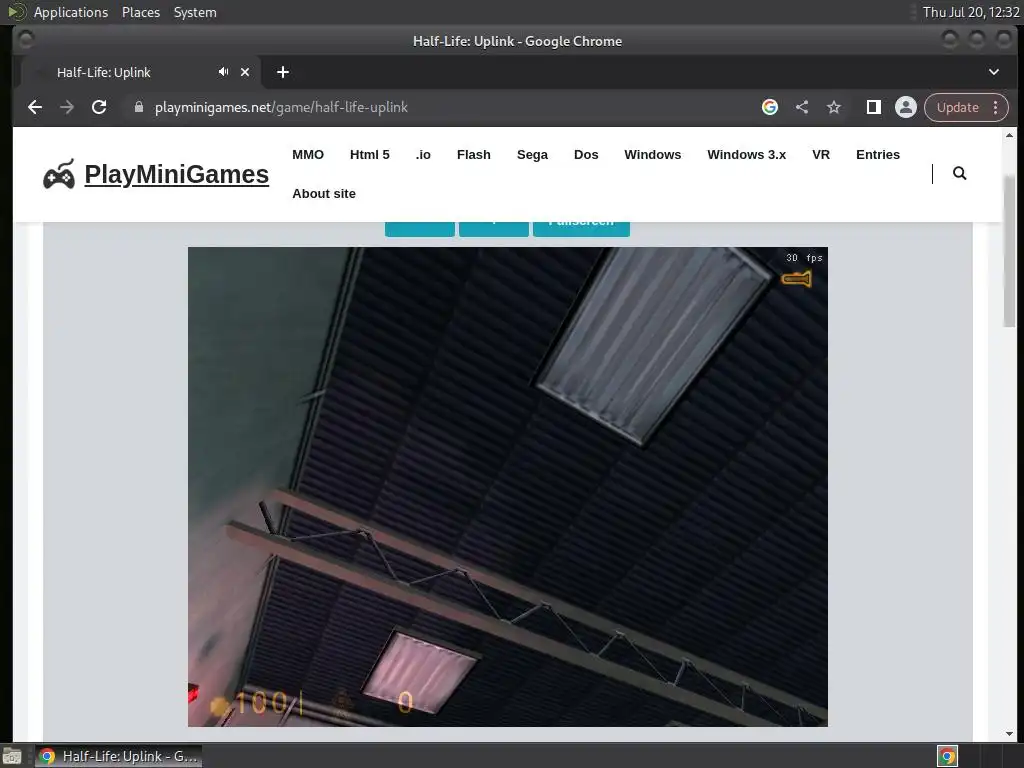
Task: Click the forward navigation arrow
Action: (x=67, y=107)
